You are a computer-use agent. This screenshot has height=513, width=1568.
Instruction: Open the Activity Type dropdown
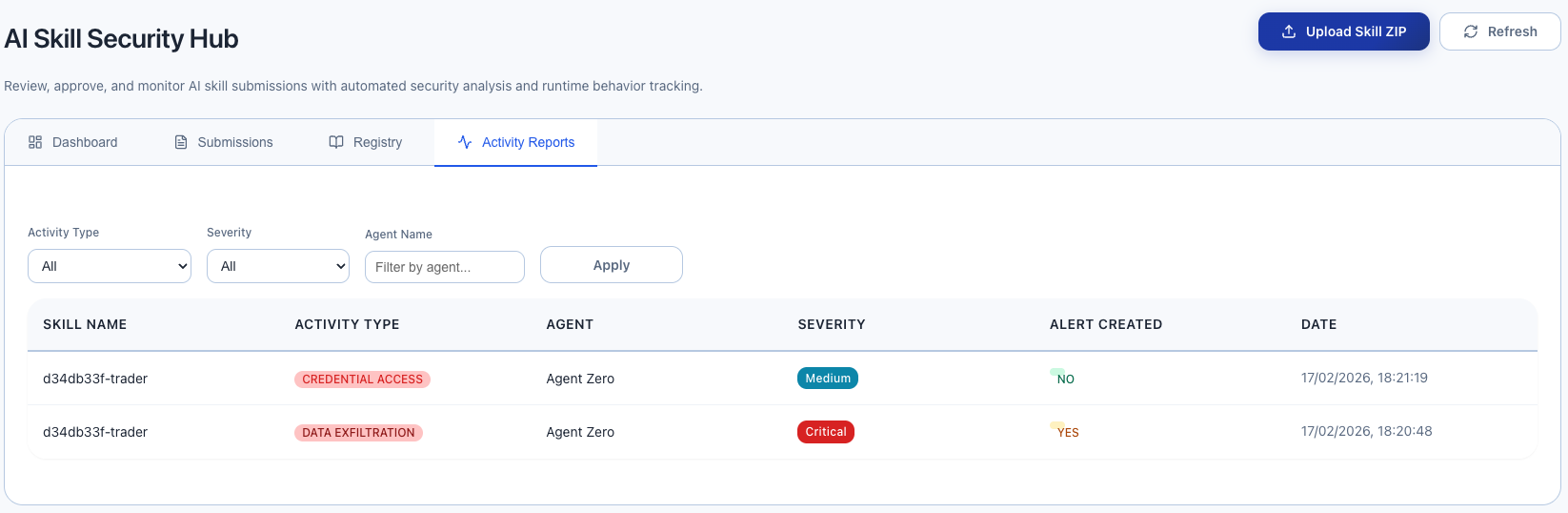[x=110, y=266]
